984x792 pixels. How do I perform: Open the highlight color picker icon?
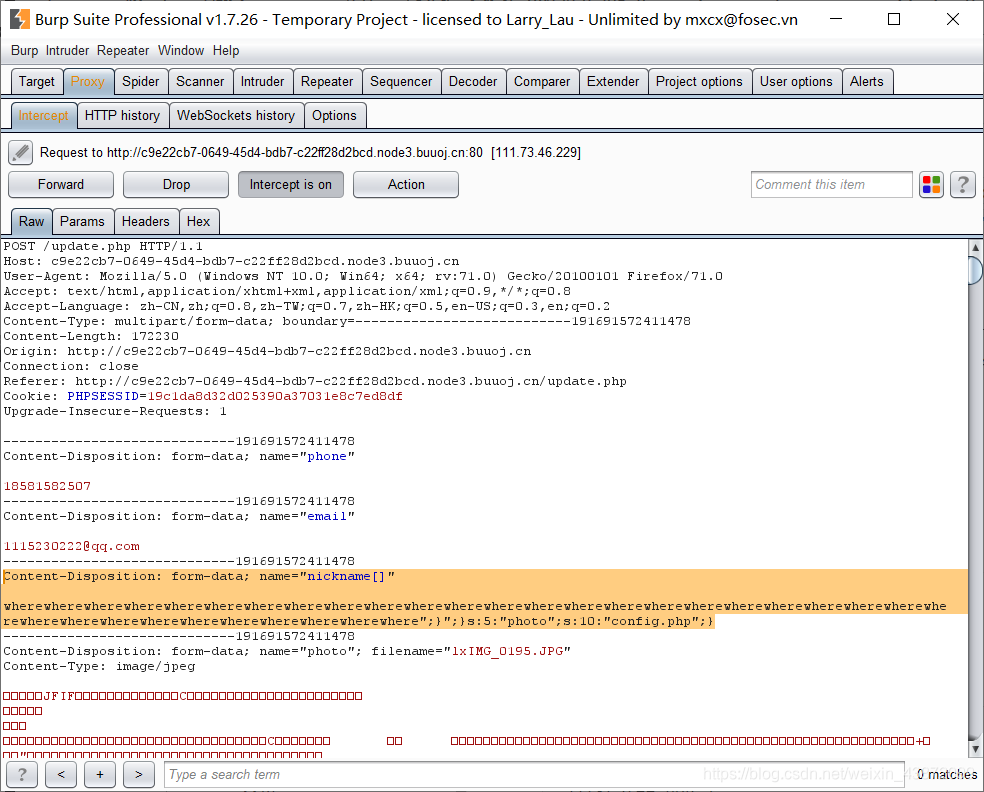[x=931, y=185]
